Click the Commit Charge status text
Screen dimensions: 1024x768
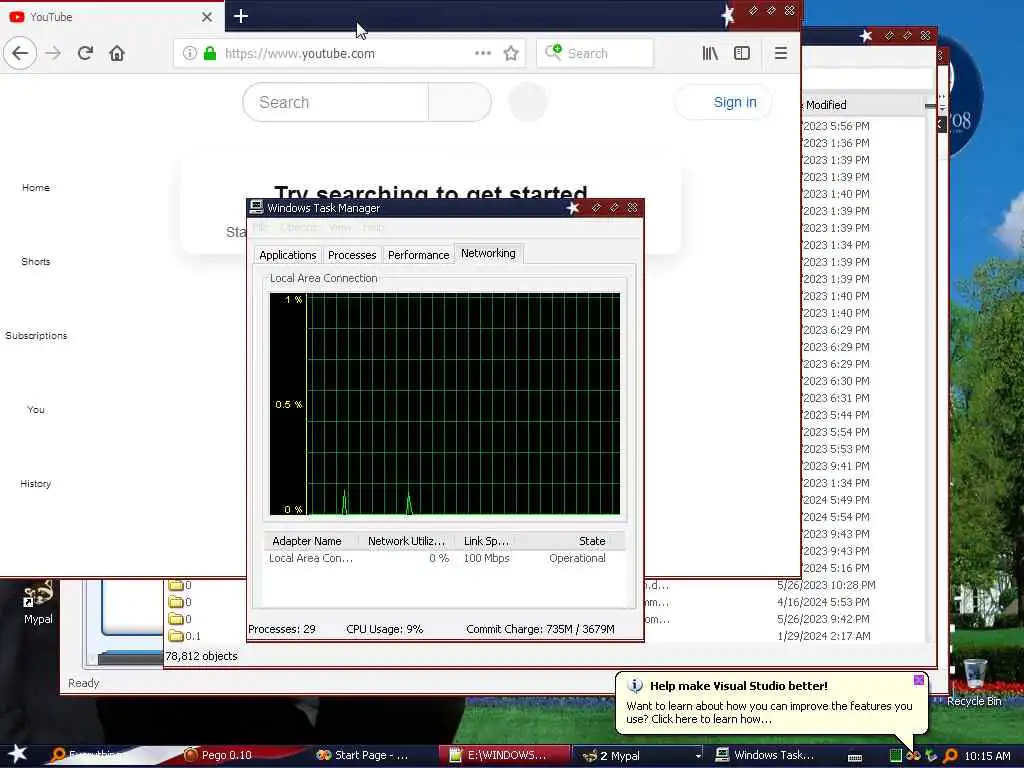(540, 629)
